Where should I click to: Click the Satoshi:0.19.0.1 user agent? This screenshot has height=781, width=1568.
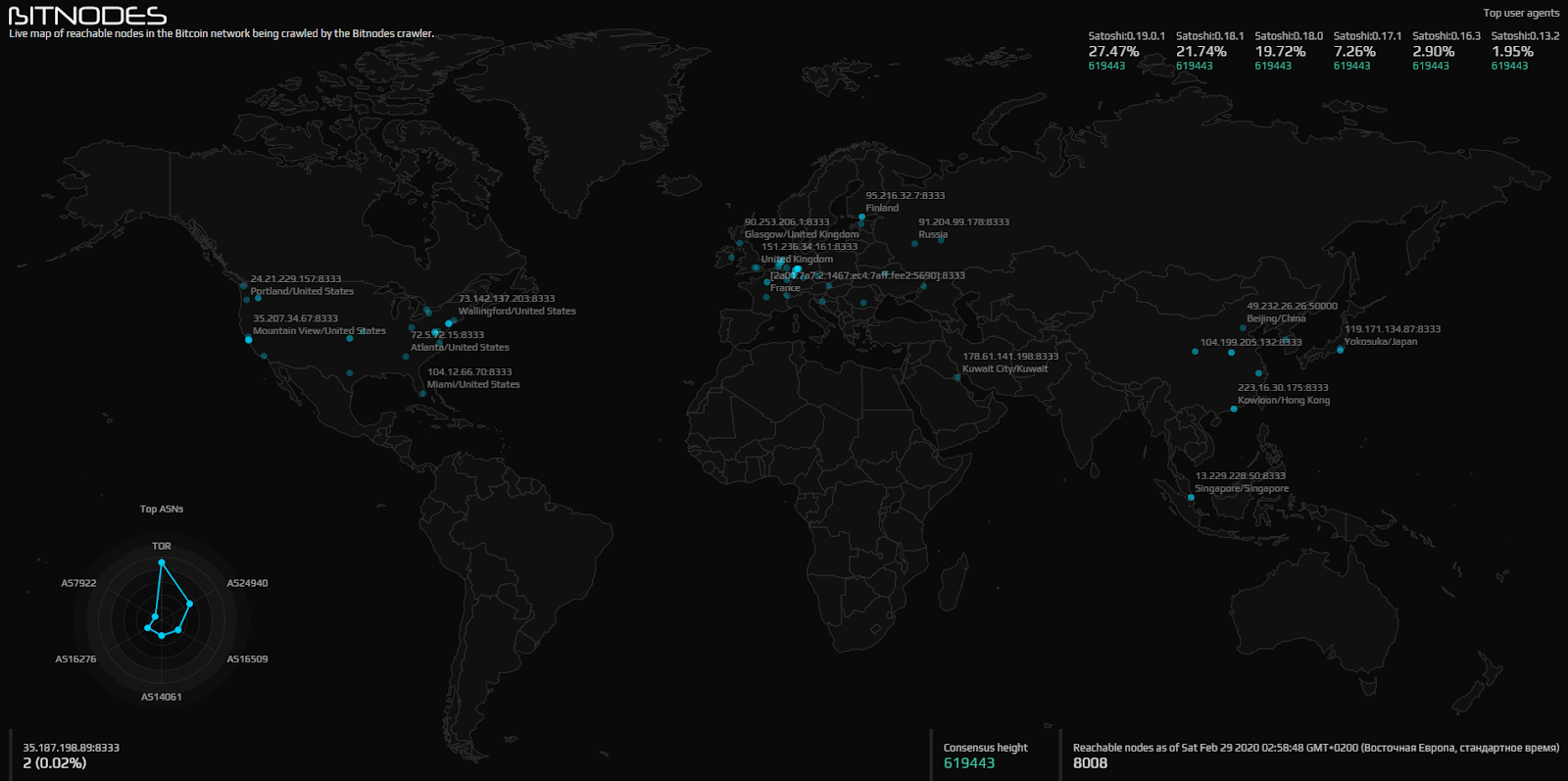click(1127, 36)
